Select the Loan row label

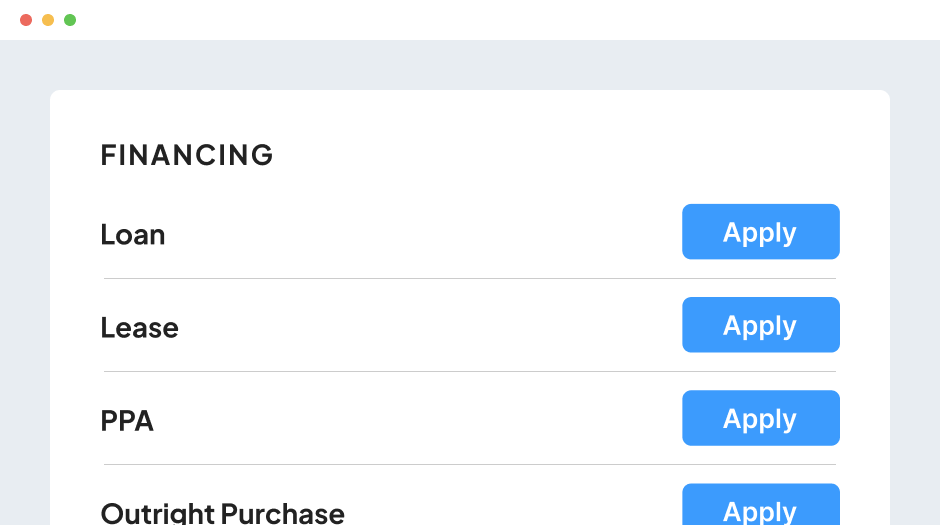click(133, 235)
